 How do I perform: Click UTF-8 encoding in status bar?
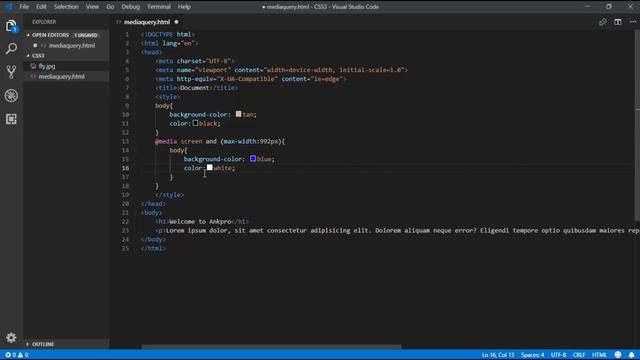point(558,355)
